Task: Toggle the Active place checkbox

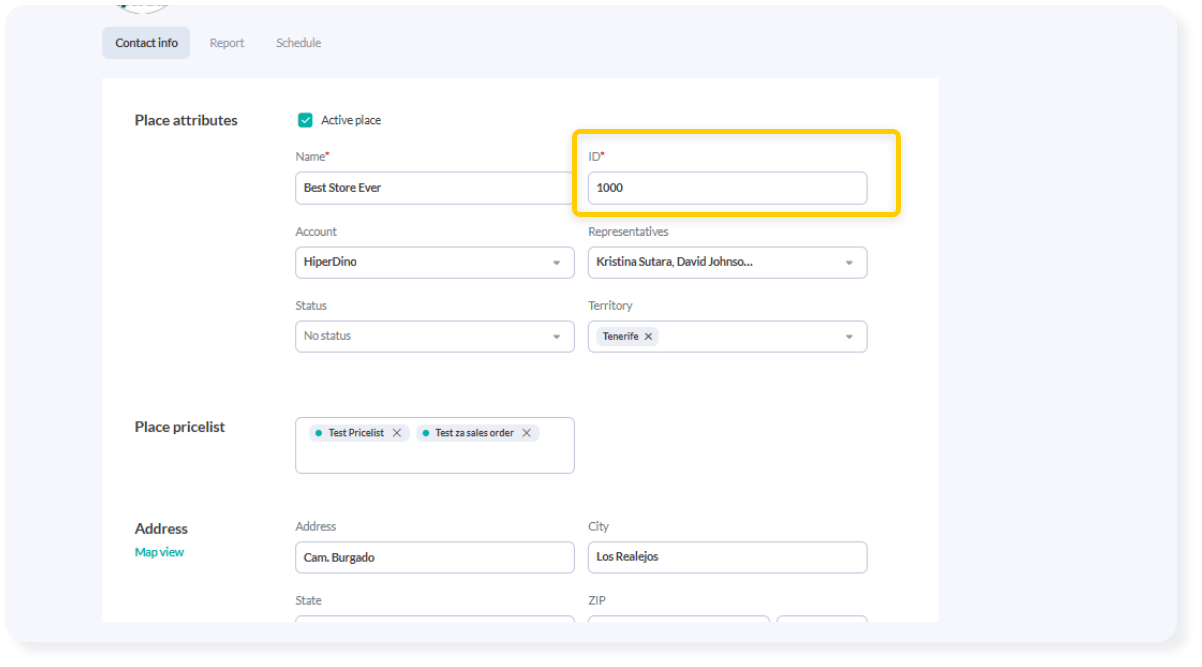Action: [x=306, y=121]
